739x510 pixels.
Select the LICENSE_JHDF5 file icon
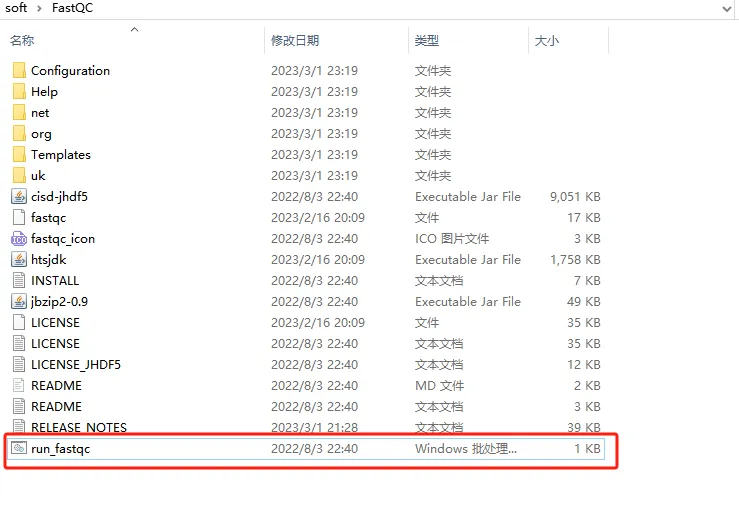point(19,365)
